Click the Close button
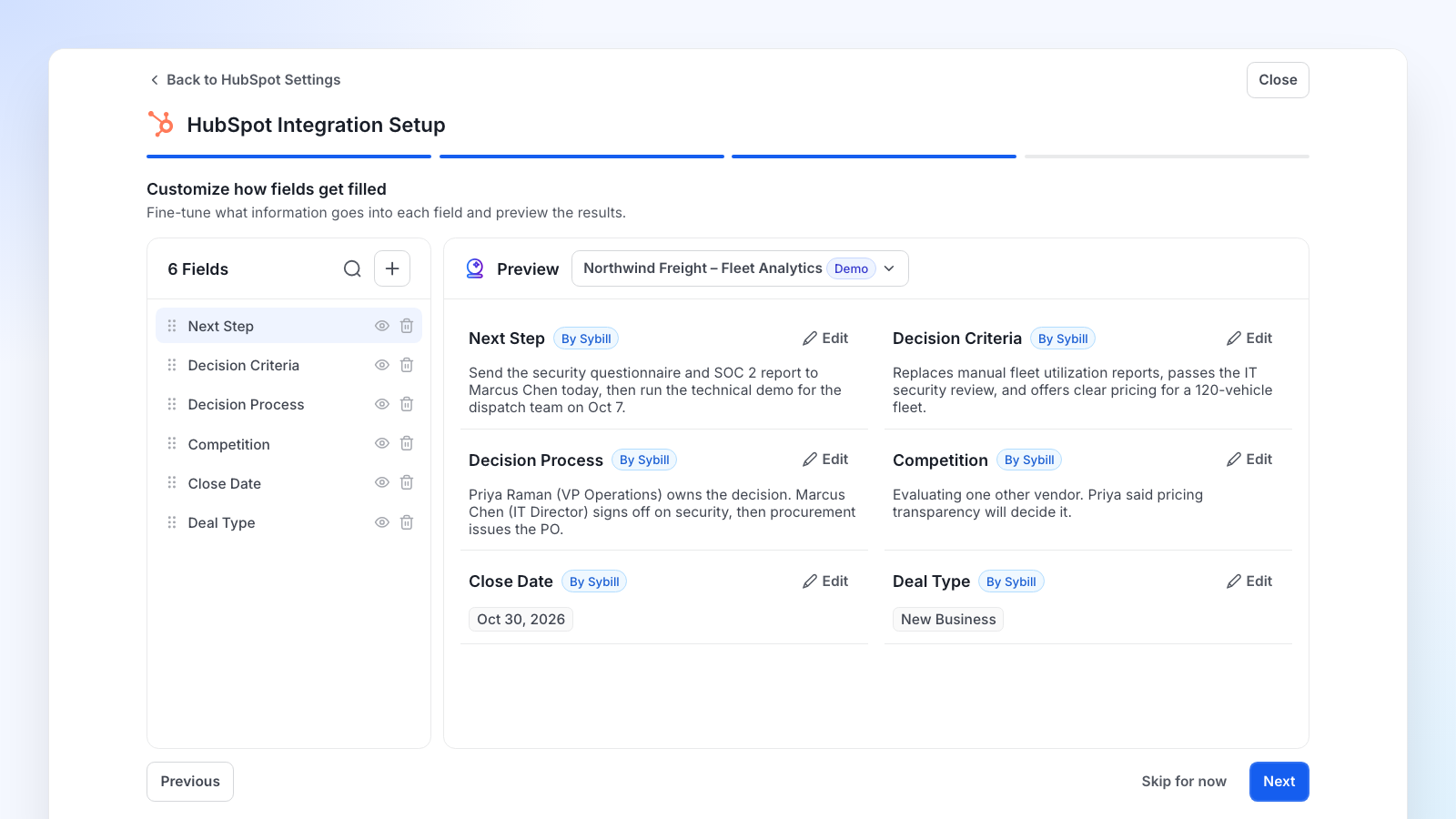The width and height of the screenshot is (1456, 819). tap(1278, 80)
